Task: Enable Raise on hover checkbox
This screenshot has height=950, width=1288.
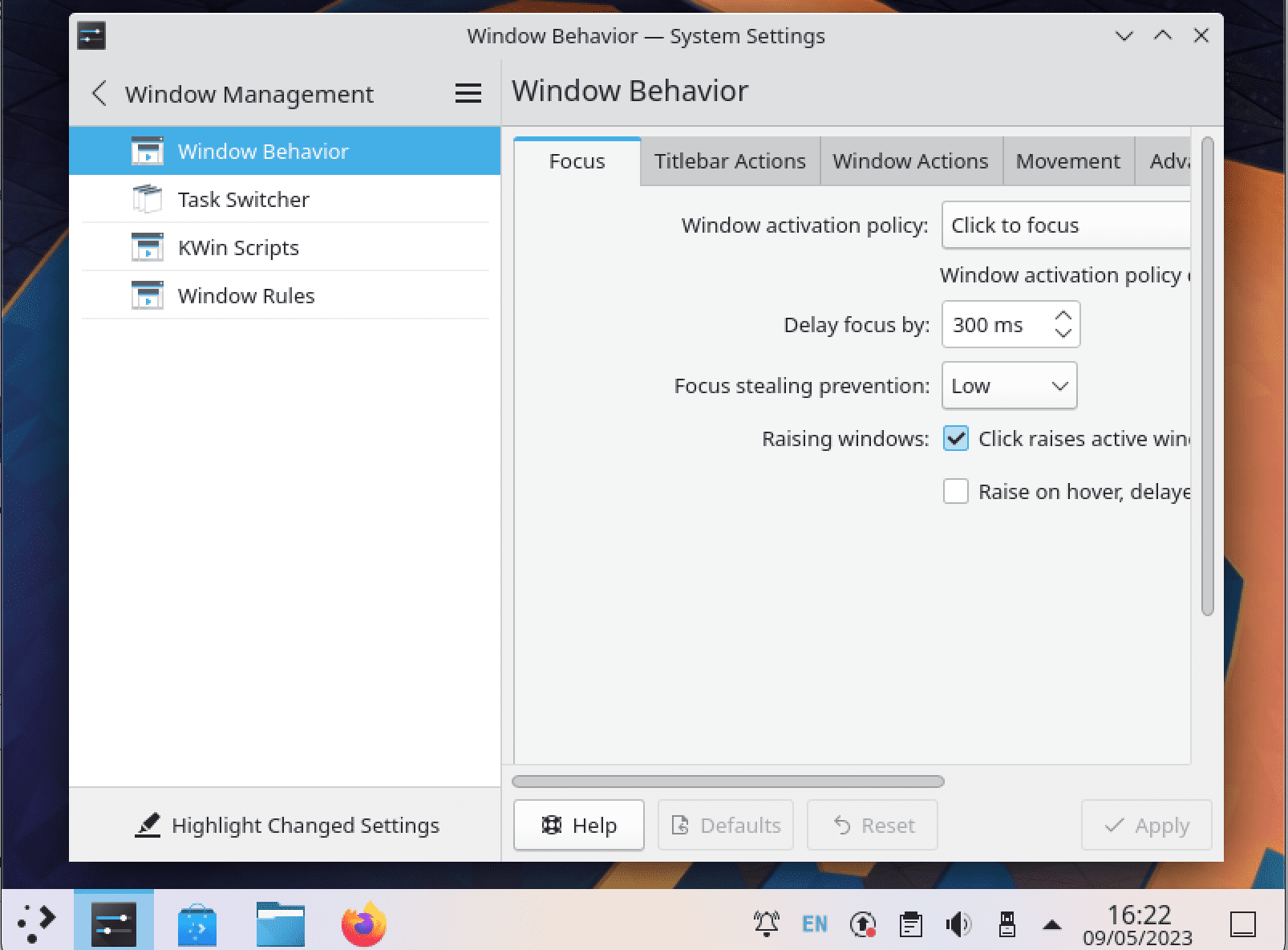Action: (956, 492)
